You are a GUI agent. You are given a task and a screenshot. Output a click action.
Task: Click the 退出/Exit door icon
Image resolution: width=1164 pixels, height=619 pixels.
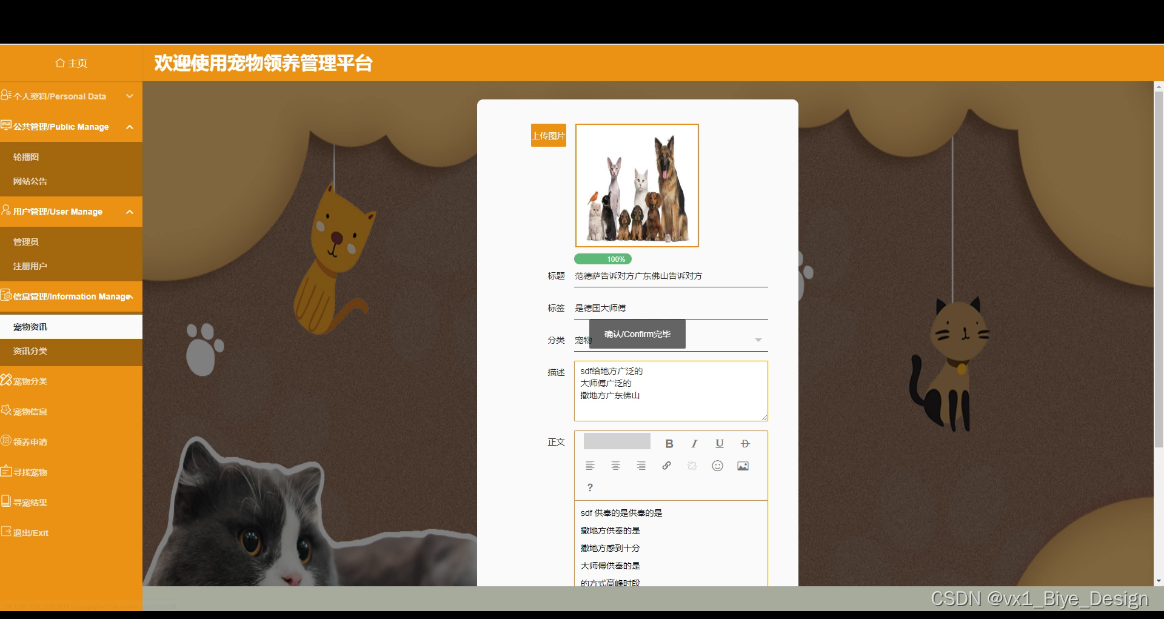click(x=6, y=531)
